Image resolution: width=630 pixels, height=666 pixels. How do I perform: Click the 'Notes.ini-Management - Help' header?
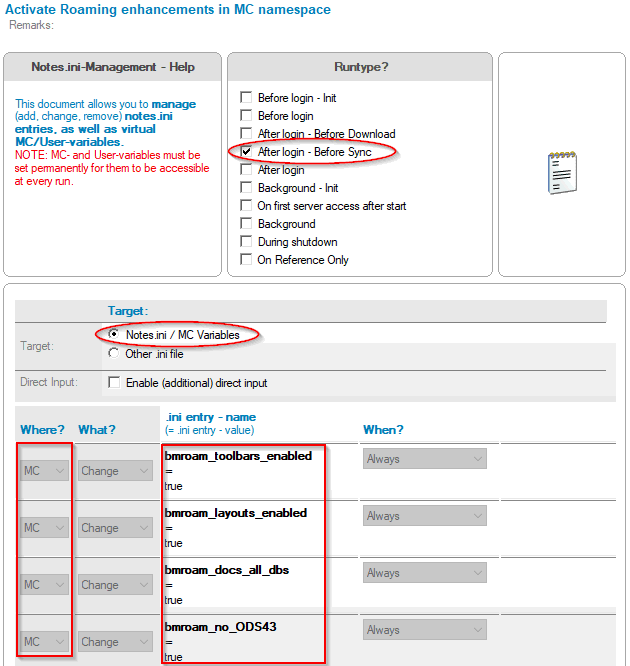(x=113, y=67)
